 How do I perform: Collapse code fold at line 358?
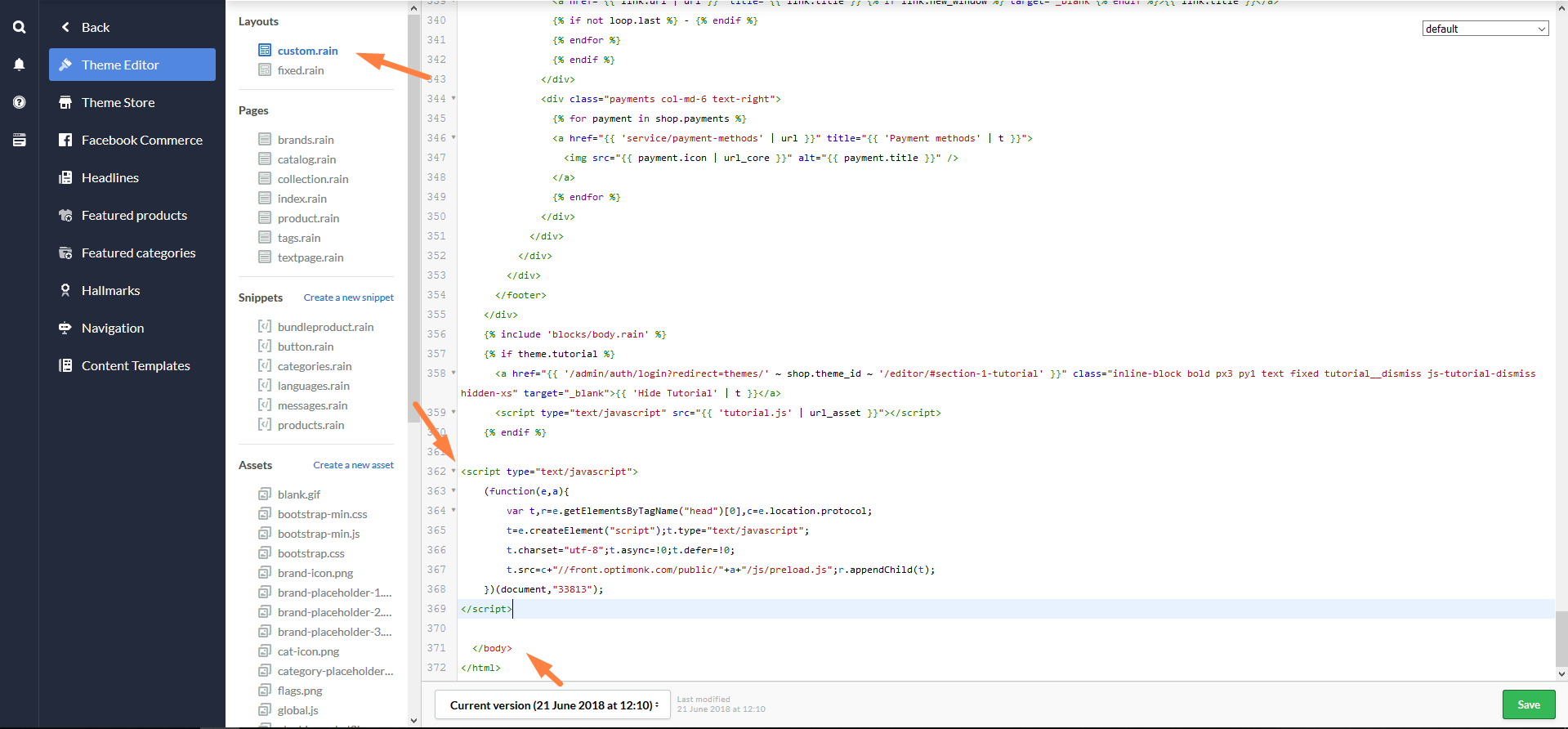[453, 373]
